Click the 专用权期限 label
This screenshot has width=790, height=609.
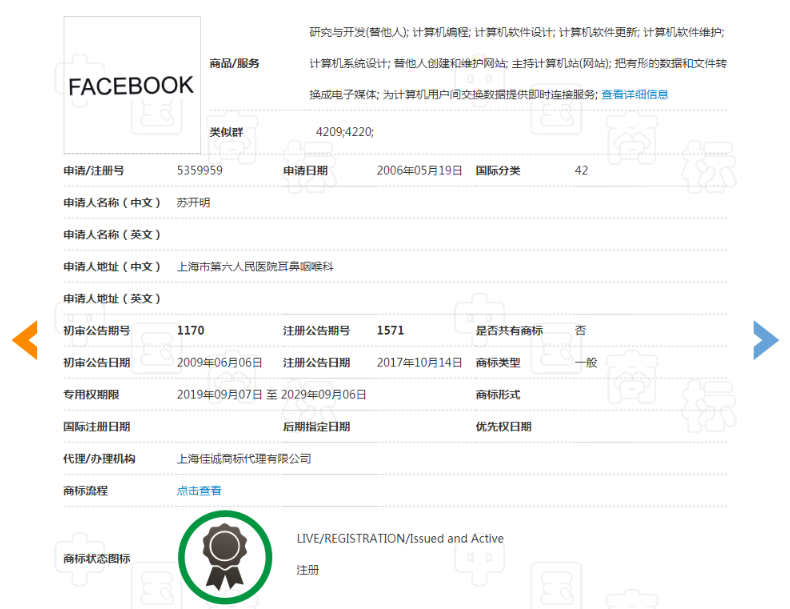91,394
